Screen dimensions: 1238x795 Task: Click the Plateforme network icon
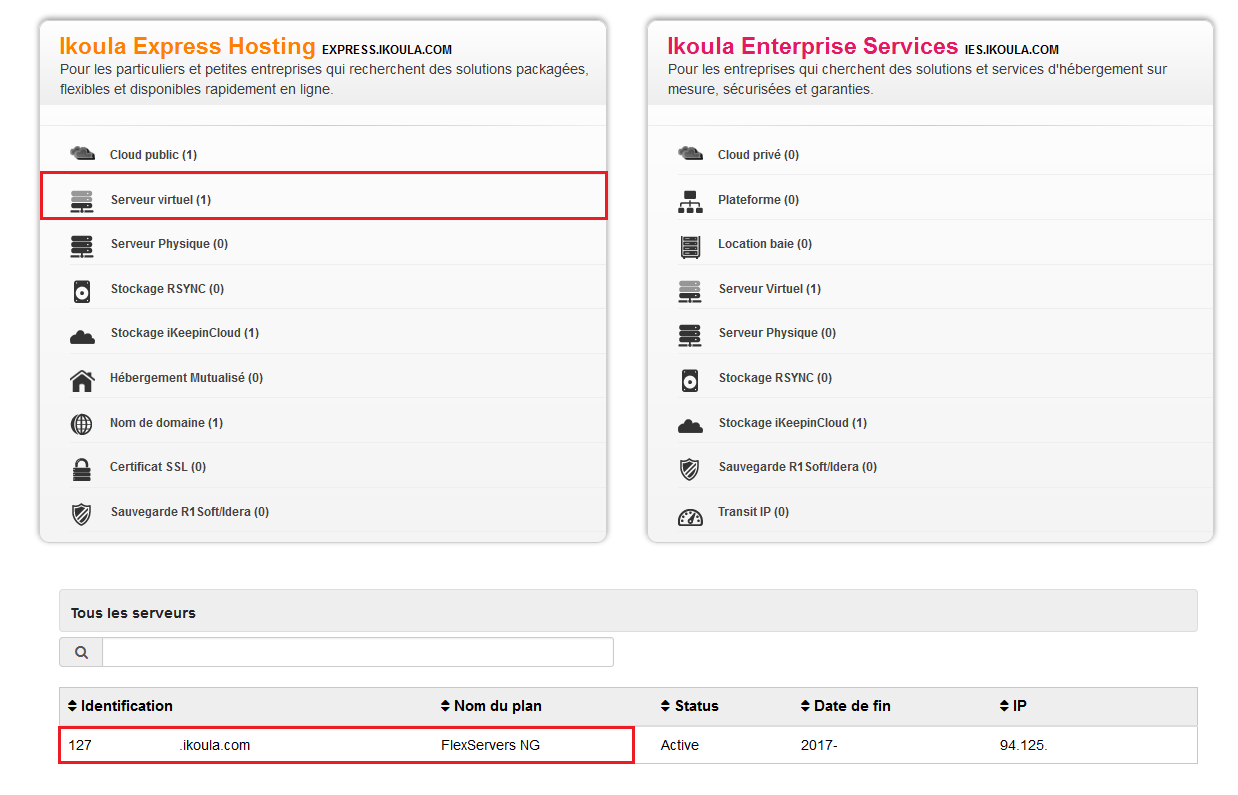(x=690, y=201)
